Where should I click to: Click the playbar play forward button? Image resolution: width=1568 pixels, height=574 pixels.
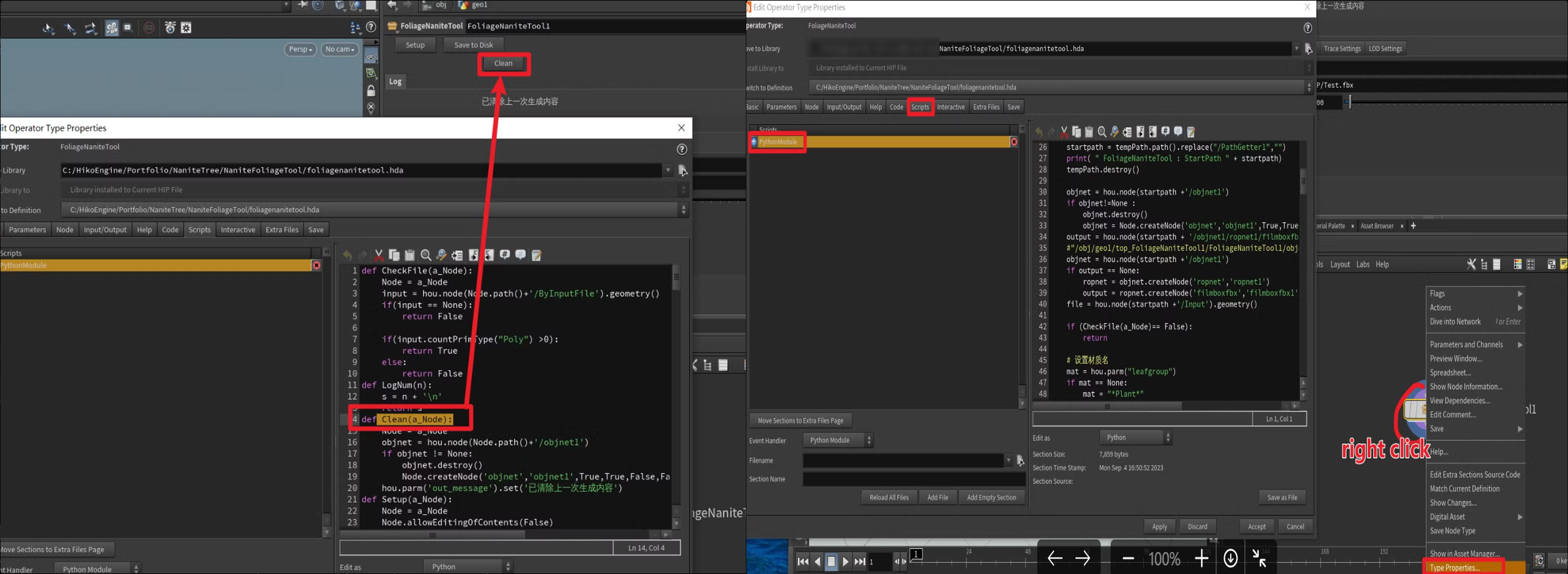click(845, 562)
